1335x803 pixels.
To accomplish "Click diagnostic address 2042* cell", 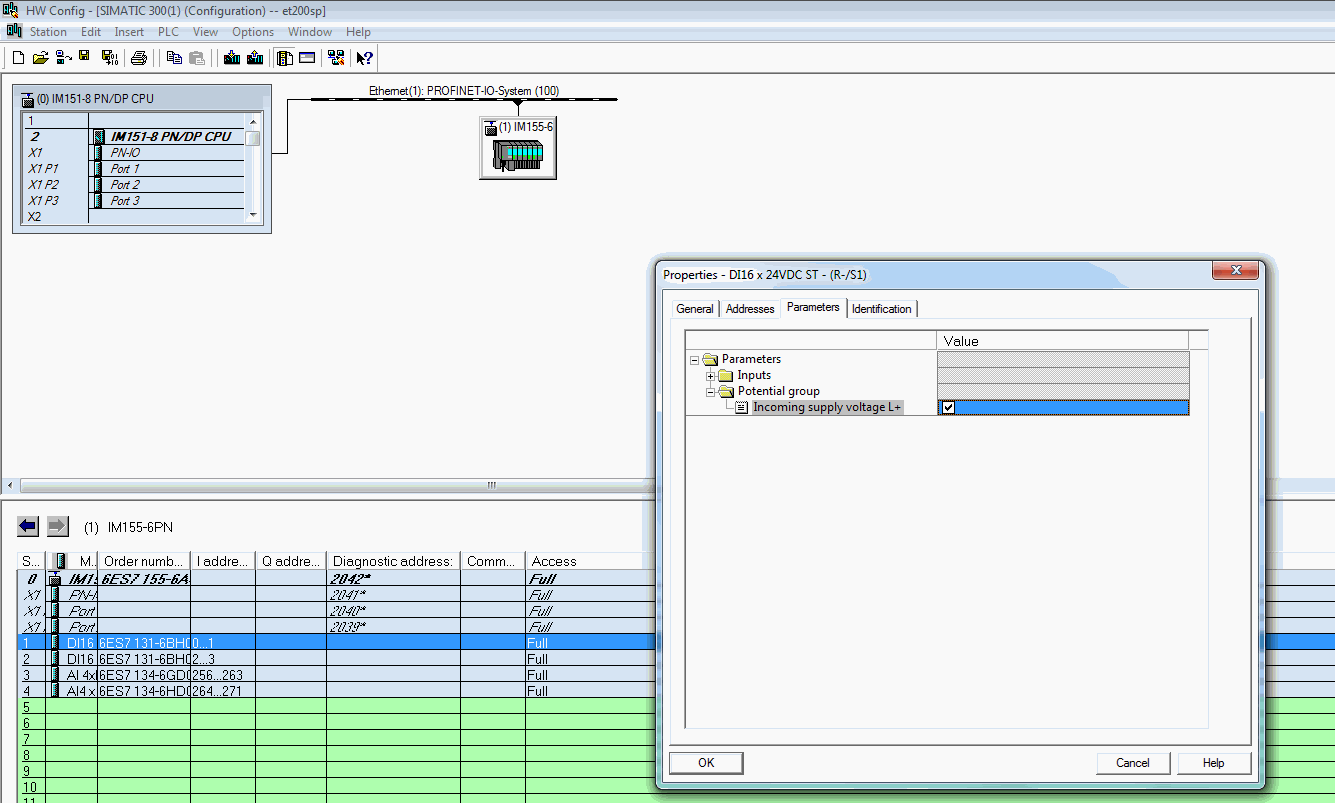I will pos(393,579).
